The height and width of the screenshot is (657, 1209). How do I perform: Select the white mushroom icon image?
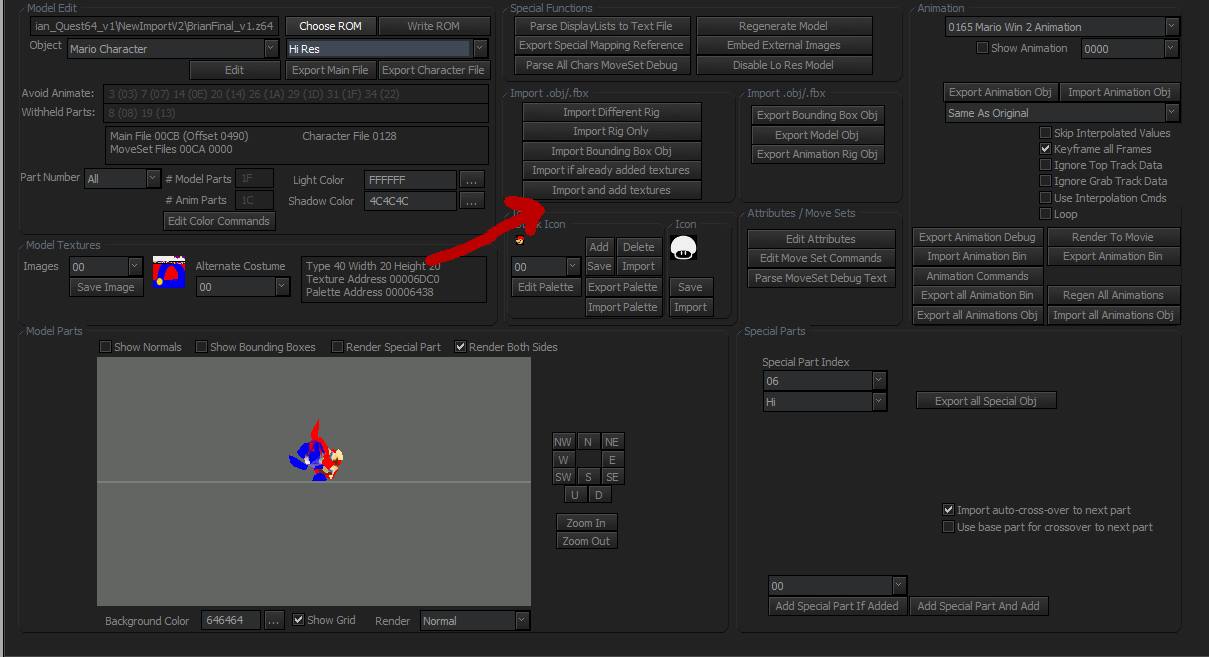tap(683, 247)
